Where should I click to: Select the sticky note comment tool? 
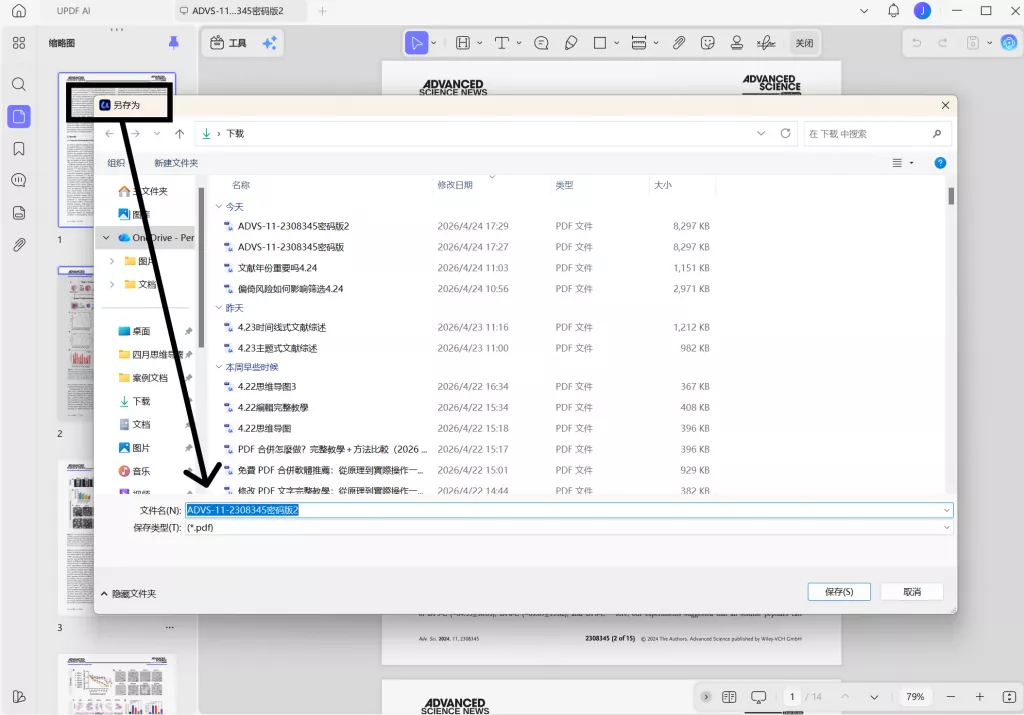pyautogui.click(x=541, y=43)
